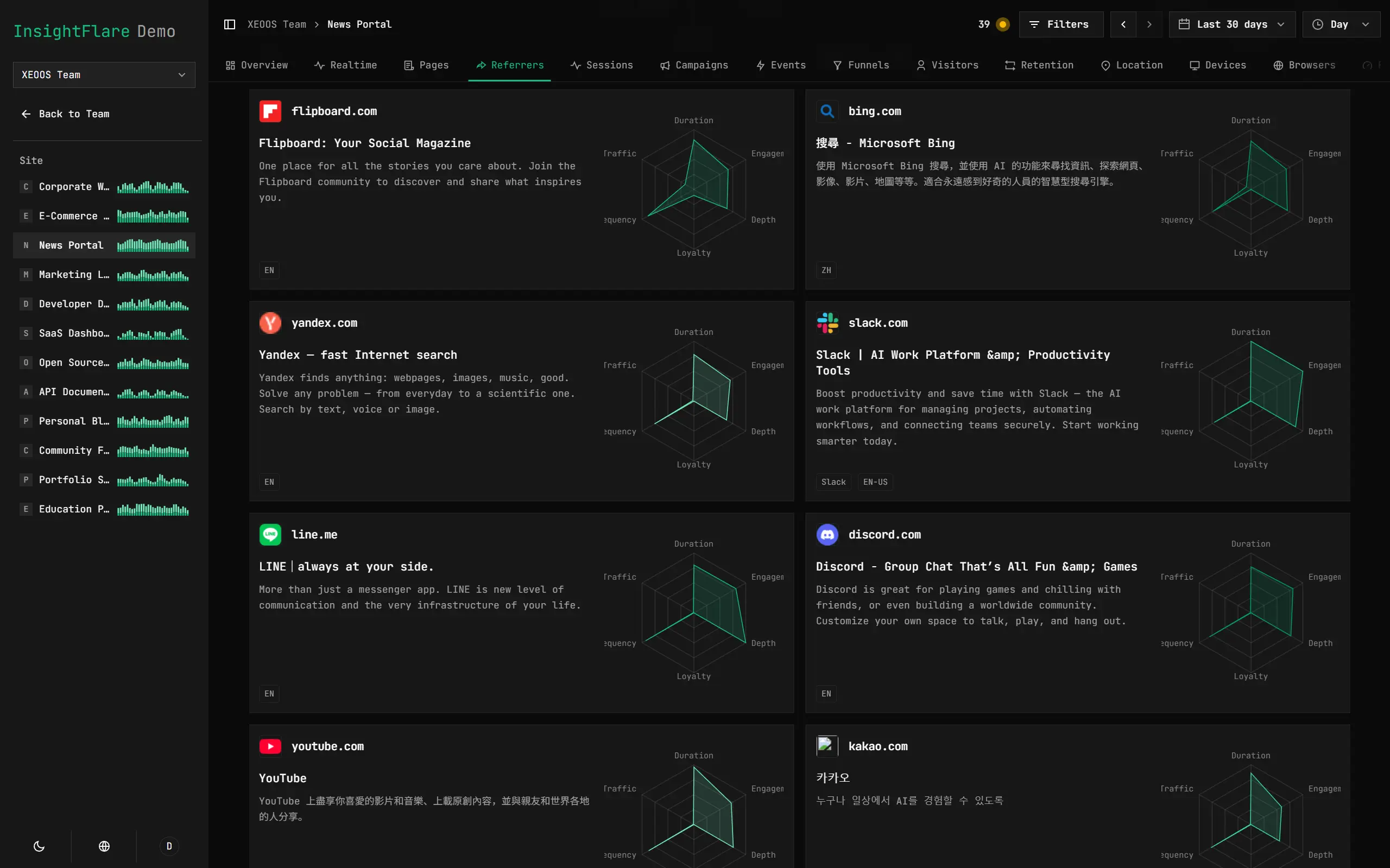The width and height of the screenshot is (1390, 868).
Task: Click the Slack tag on slack.com card
Action: tap(833, 482)
